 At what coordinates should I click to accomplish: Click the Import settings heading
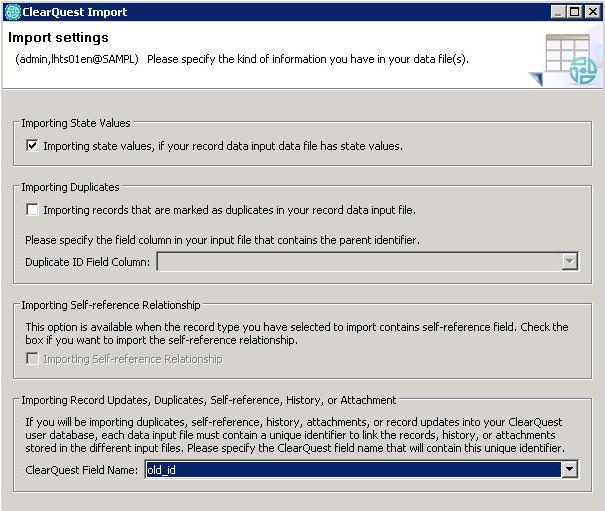coord(58,37)
